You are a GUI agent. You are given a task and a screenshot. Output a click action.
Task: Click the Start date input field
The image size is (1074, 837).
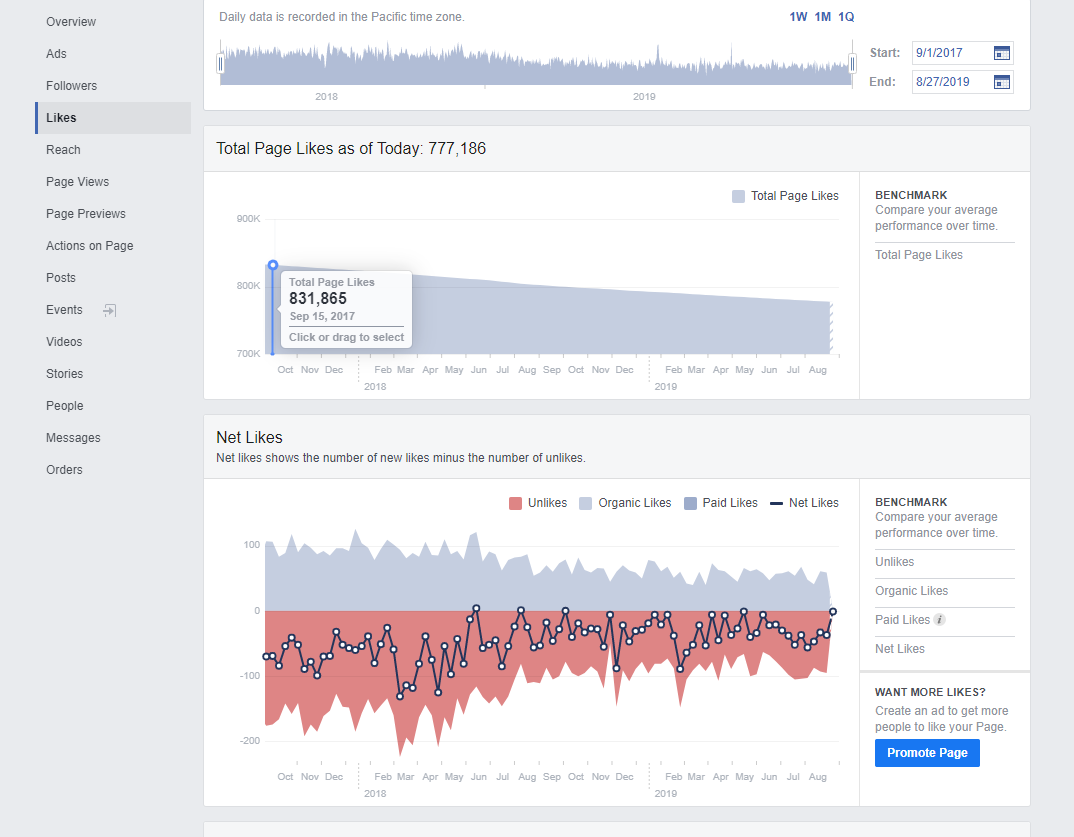(x=953, y=53)
